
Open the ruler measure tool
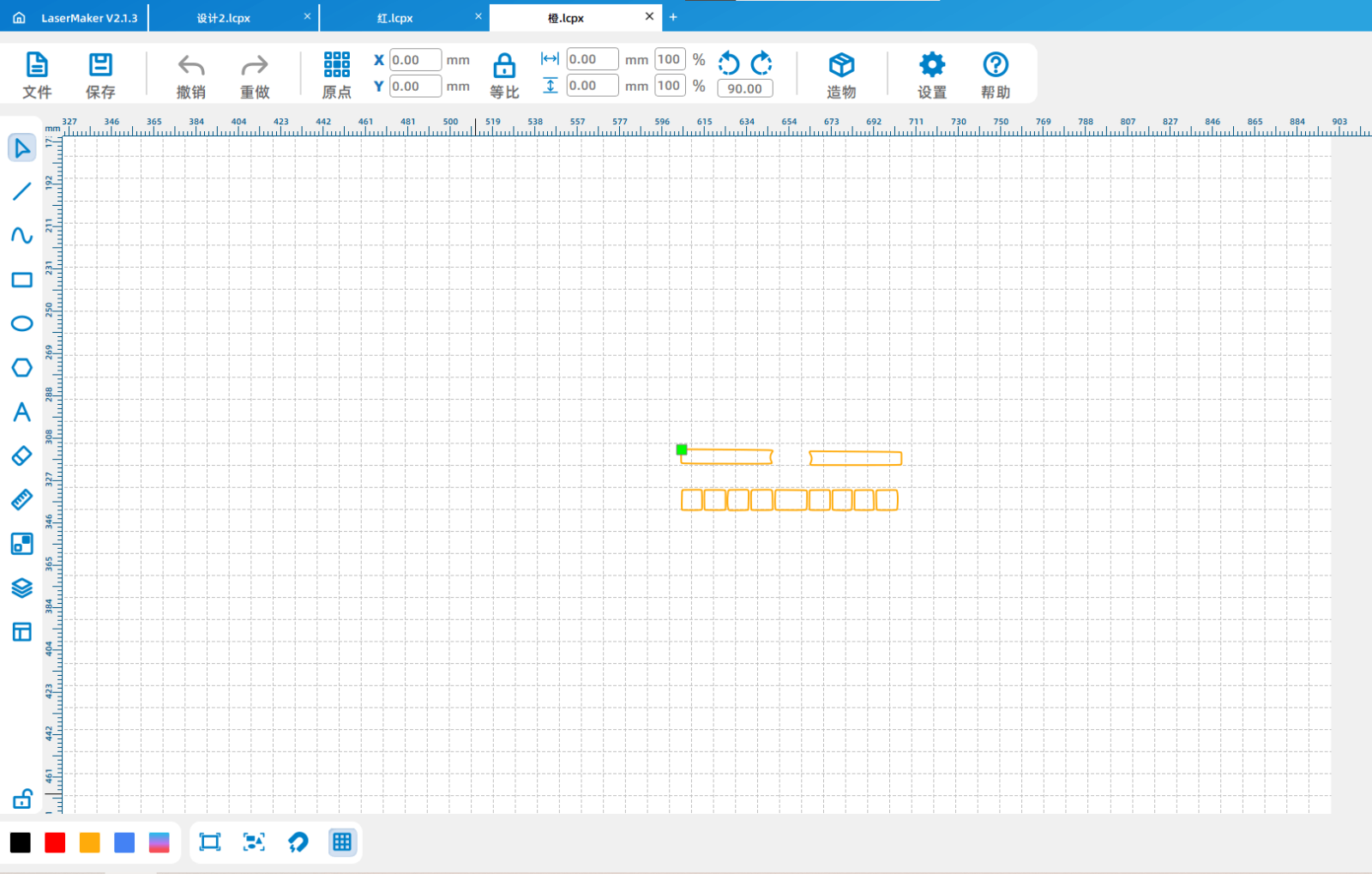click(21, 499)
